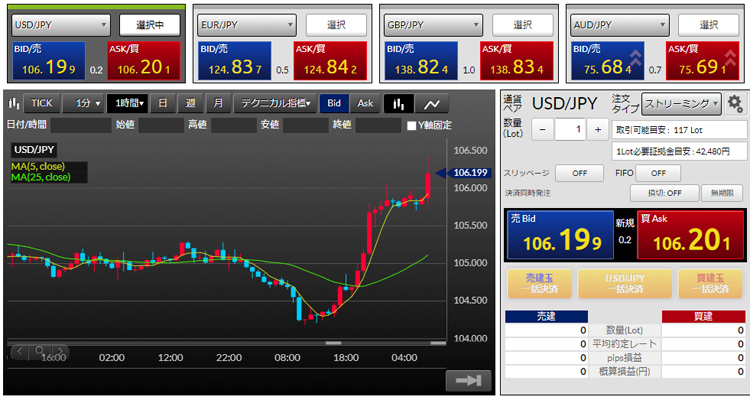Viewport: 750px width, 400px height.
Task: Switch to line chart icon
Action: 432,103
